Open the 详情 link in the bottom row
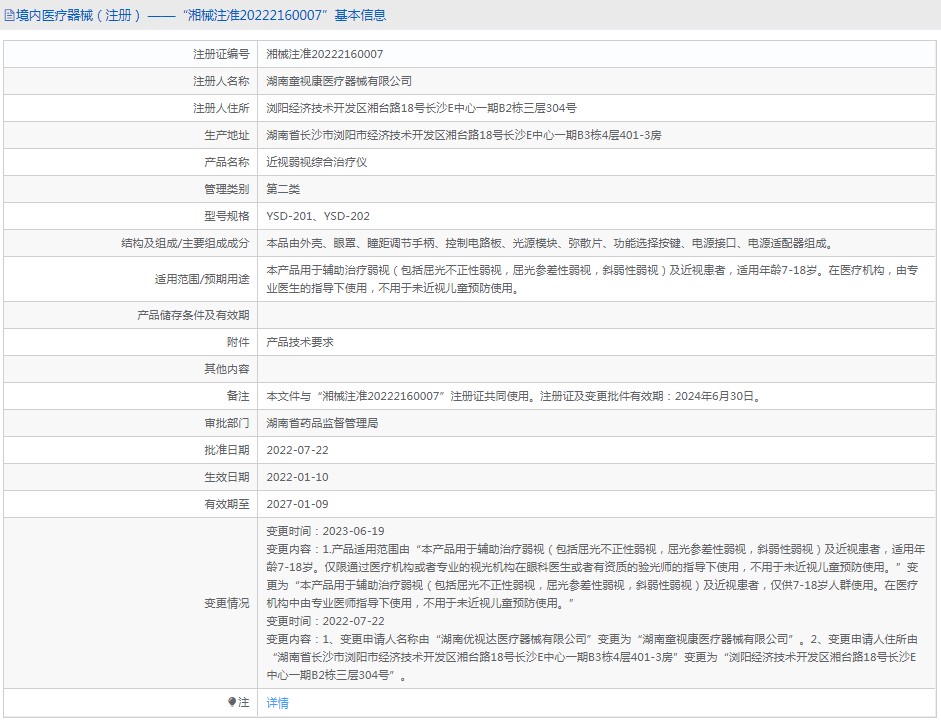The width and height of the screenshot is (941, 726). point(277,703)
